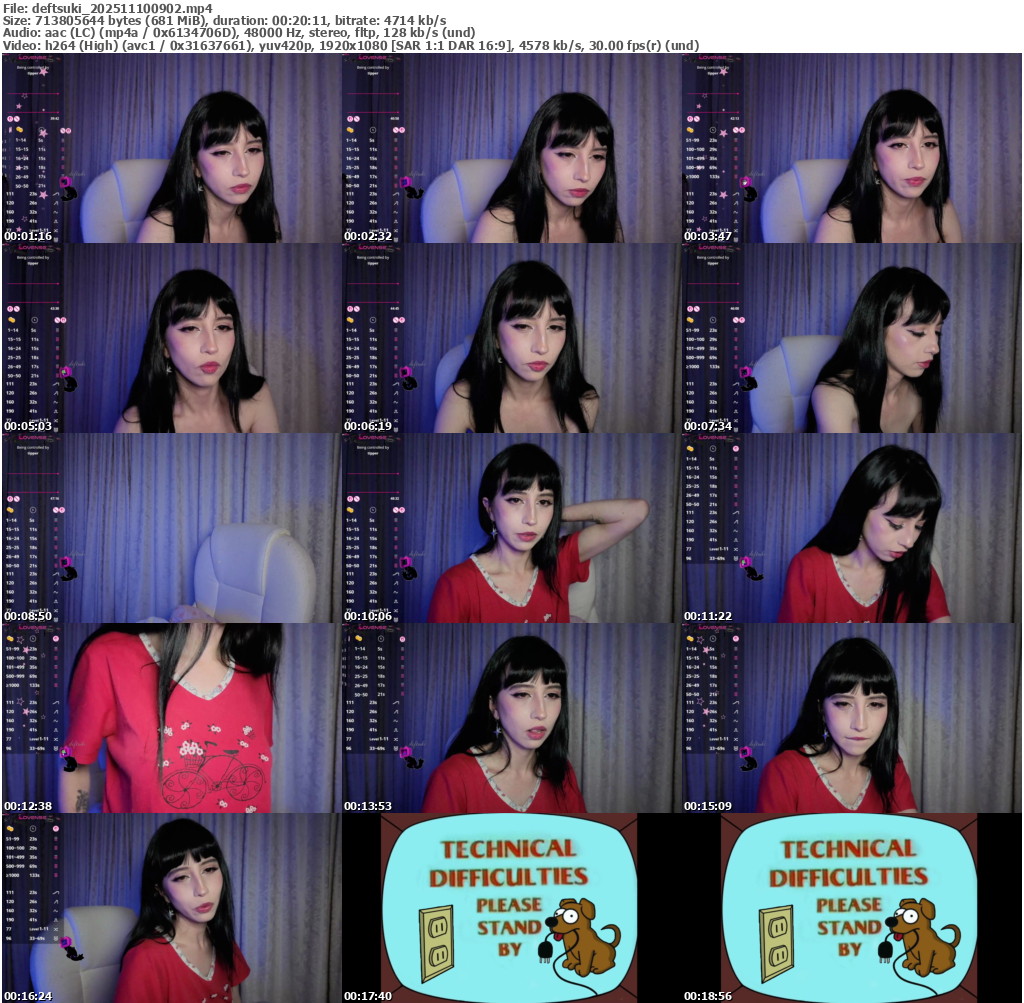1024x1003 pixels.
Task: Select the frame thumbnail stamped 00:05:03
Action: [x=171, y=338]
